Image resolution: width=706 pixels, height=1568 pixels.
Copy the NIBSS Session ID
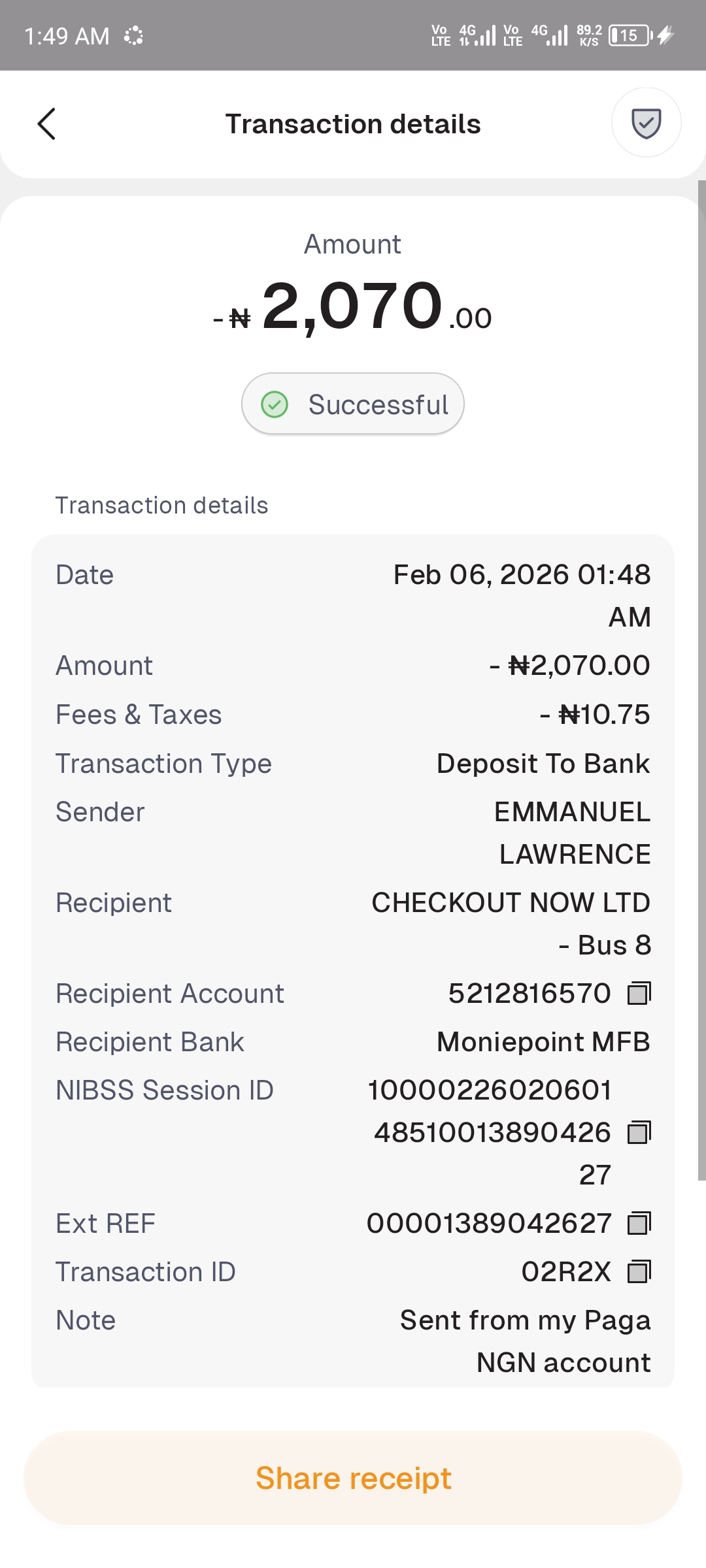pos(639,1133)
